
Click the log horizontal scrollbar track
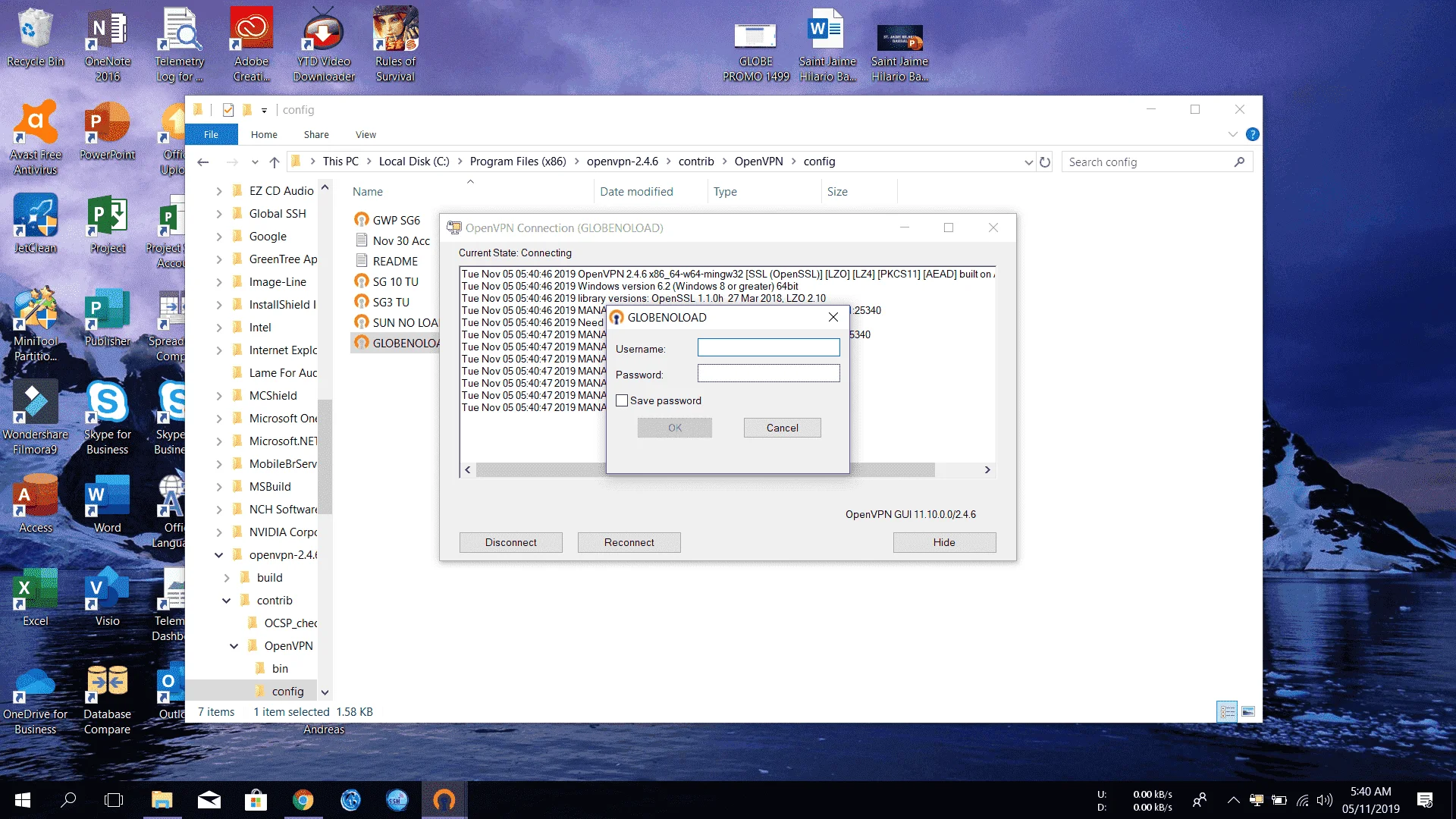click(960, 470)
